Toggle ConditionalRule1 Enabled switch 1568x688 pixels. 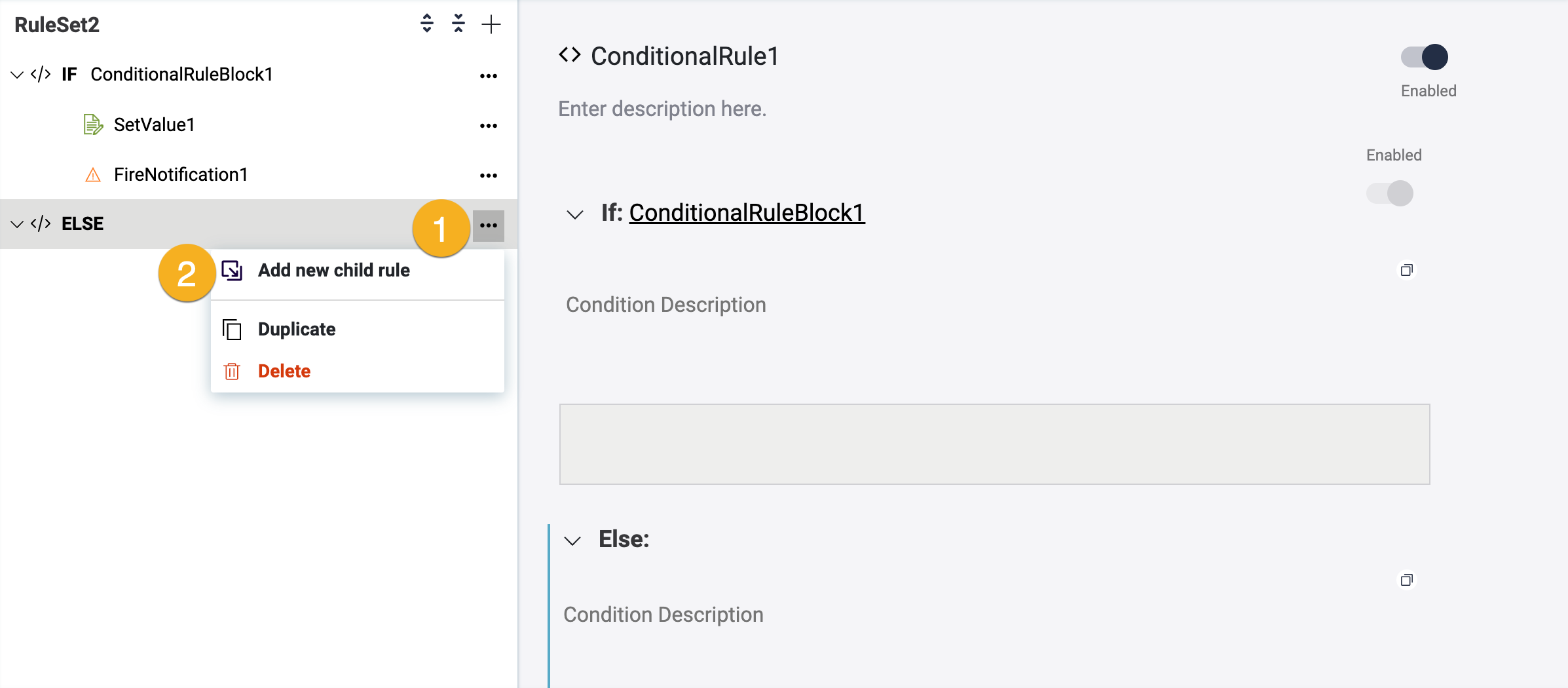click(1424, 57)
